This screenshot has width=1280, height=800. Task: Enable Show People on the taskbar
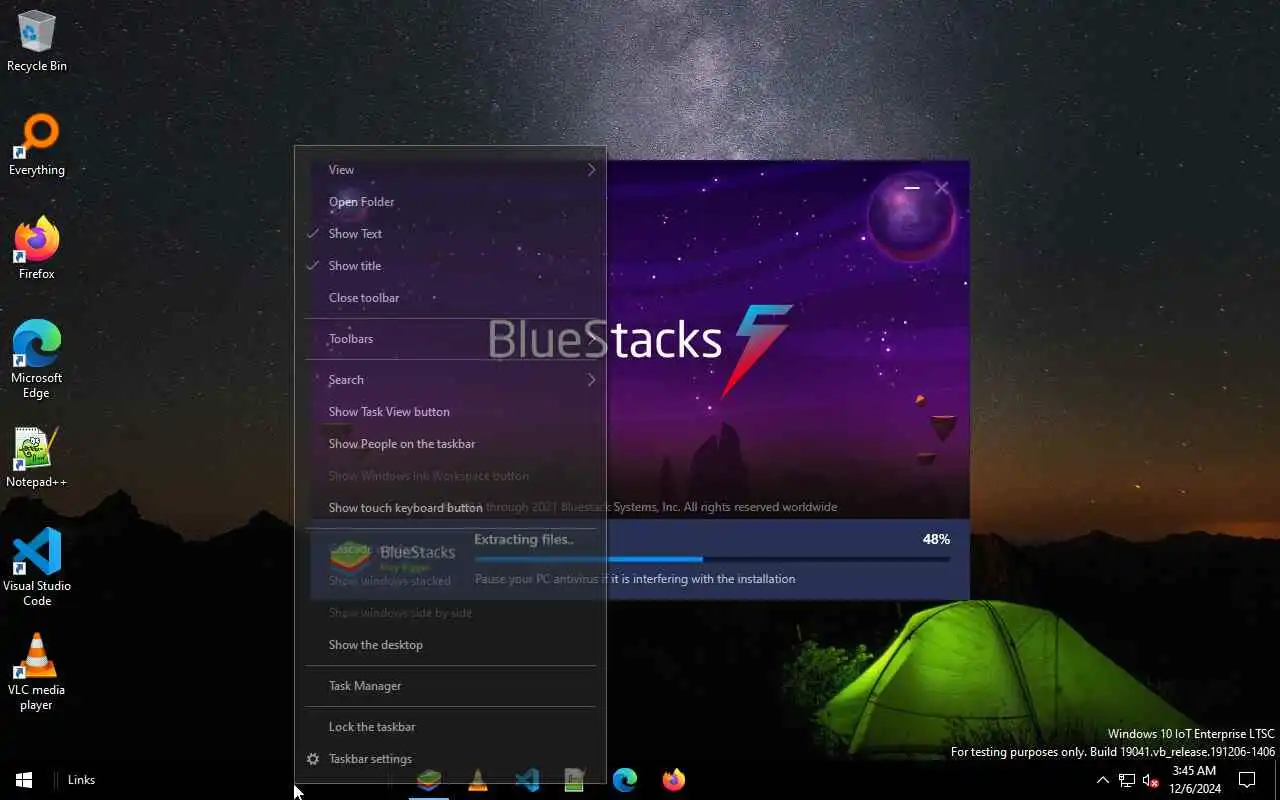(451, 444)
